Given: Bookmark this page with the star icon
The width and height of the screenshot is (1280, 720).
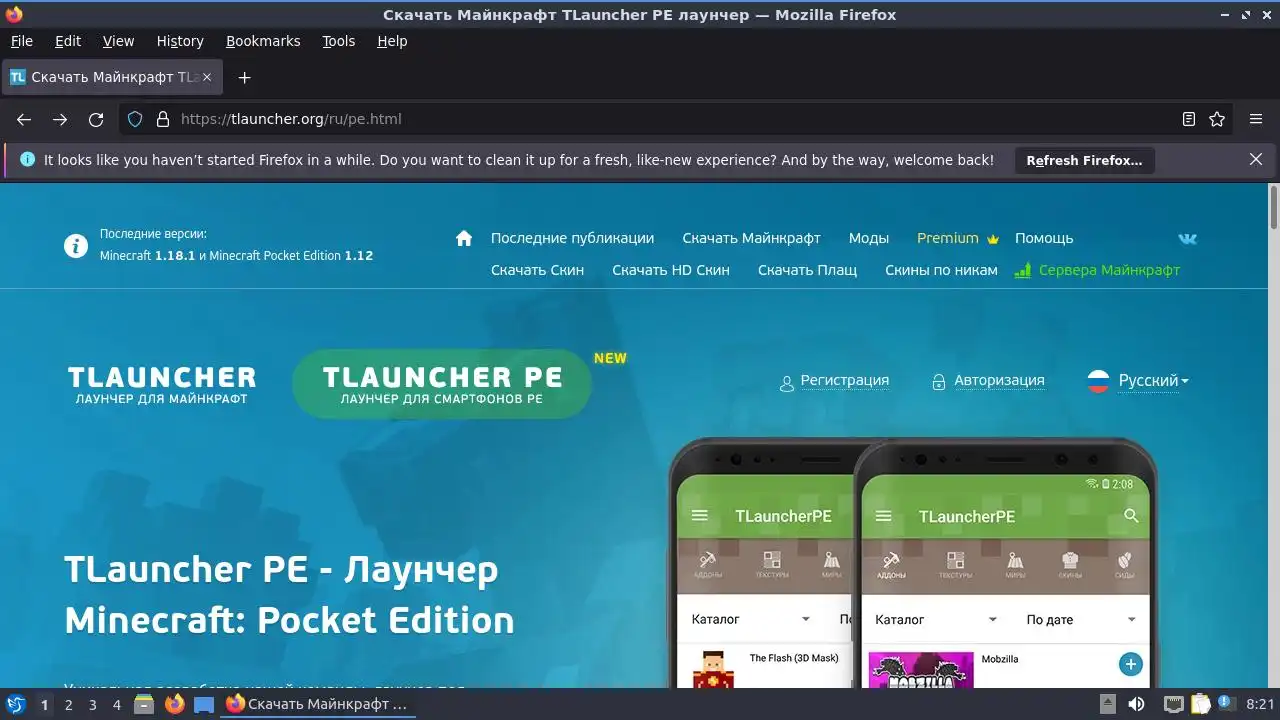Looking at the screenshot, I should pos(1217,119).
